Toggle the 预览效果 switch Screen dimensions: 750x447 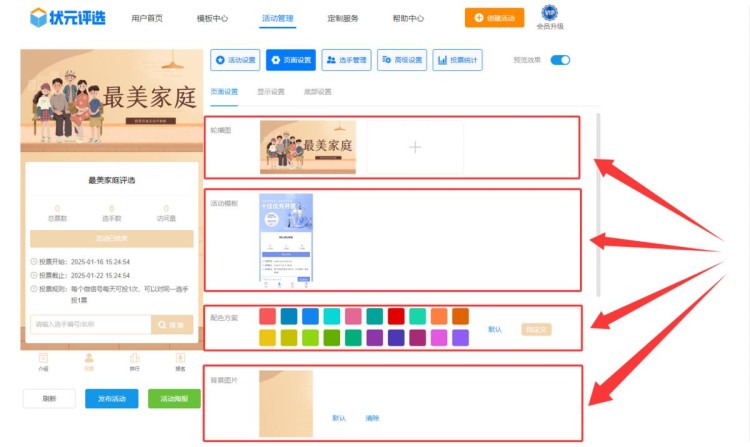pos(560,60)
